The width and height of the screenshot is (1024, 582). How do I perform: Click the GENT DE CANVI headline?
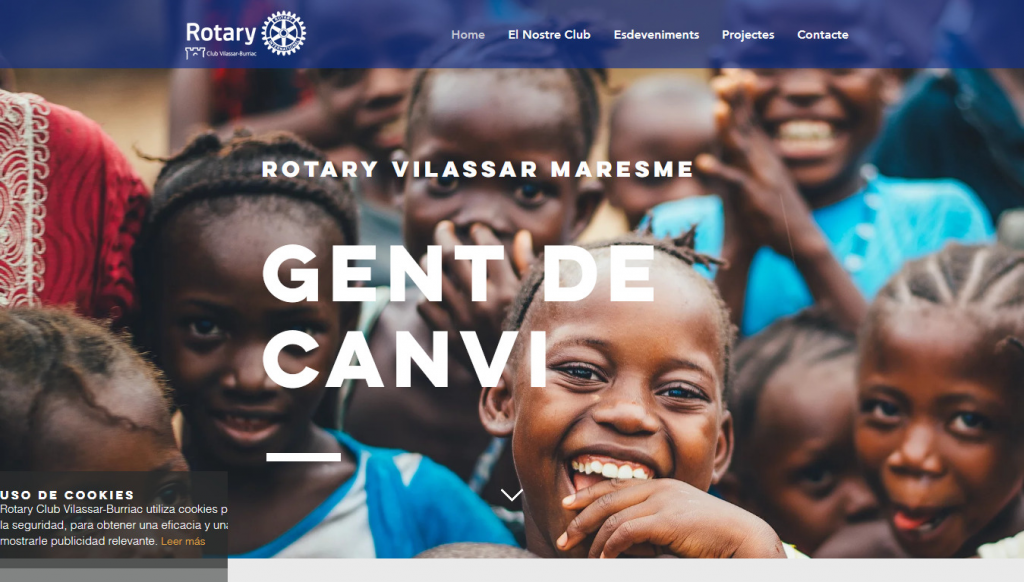(458, 317)
